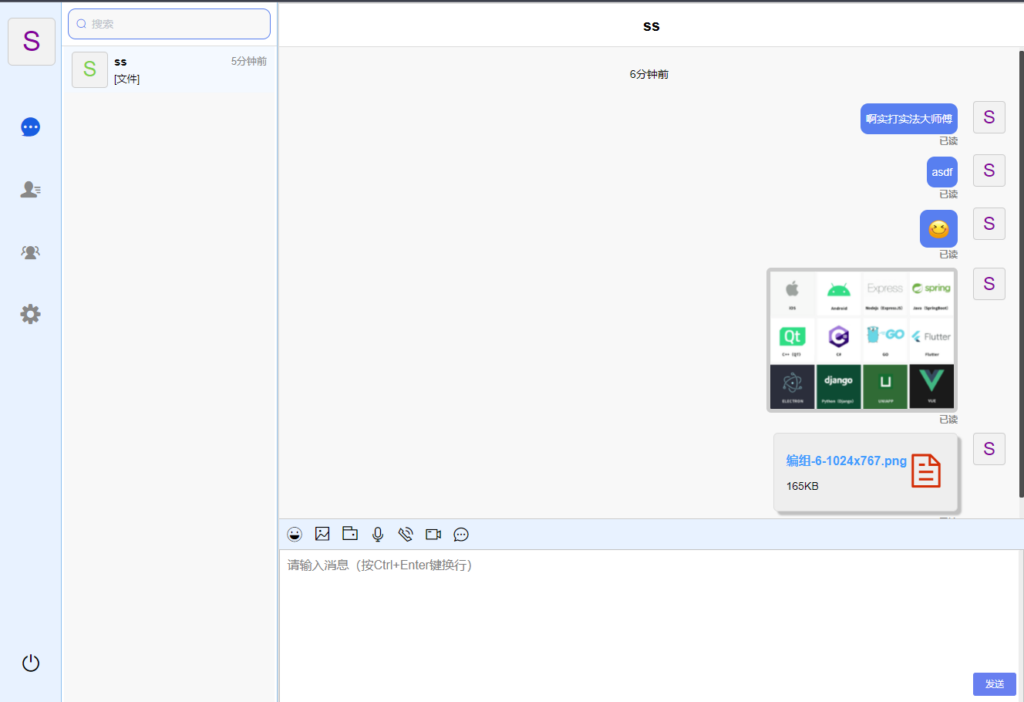Click sender avatar beside the file message
Viewport: 1024px width, 702px height.
(x=989, y=449)
